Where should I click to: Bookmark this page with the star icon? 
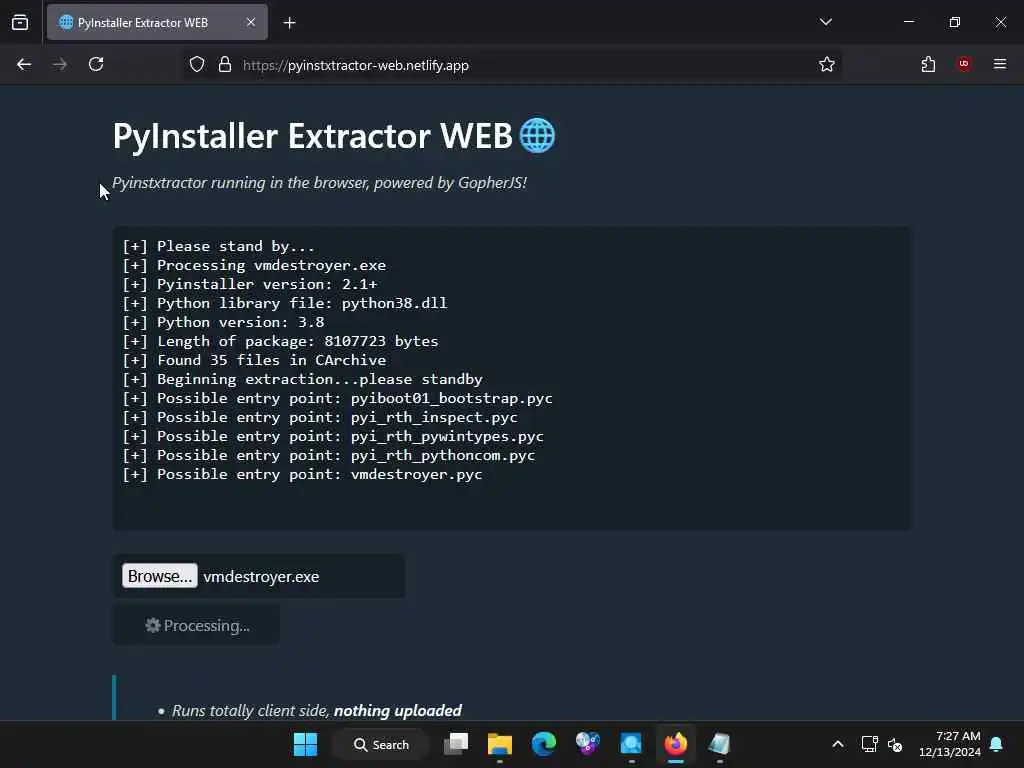coord(827,64)
